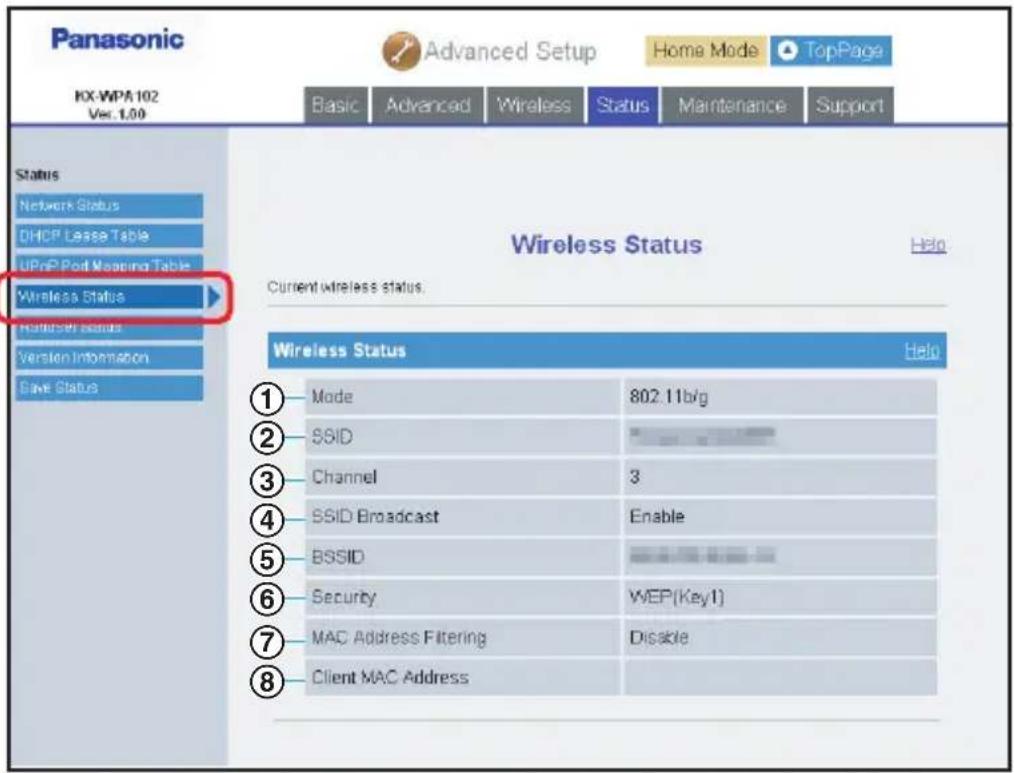
Task: Click the blurred BSSID value cell
Action: click(x=780, y=556)
